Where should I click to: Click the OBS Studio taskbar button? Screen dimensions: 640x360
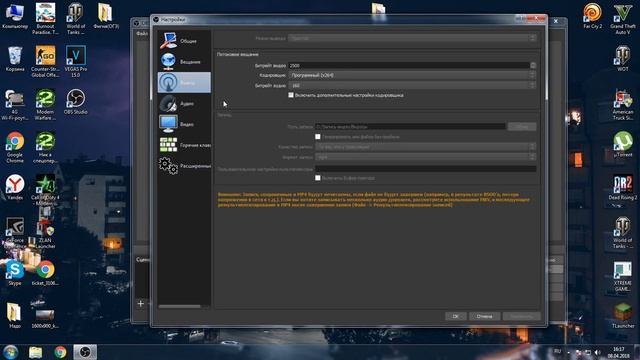[85, 352]
